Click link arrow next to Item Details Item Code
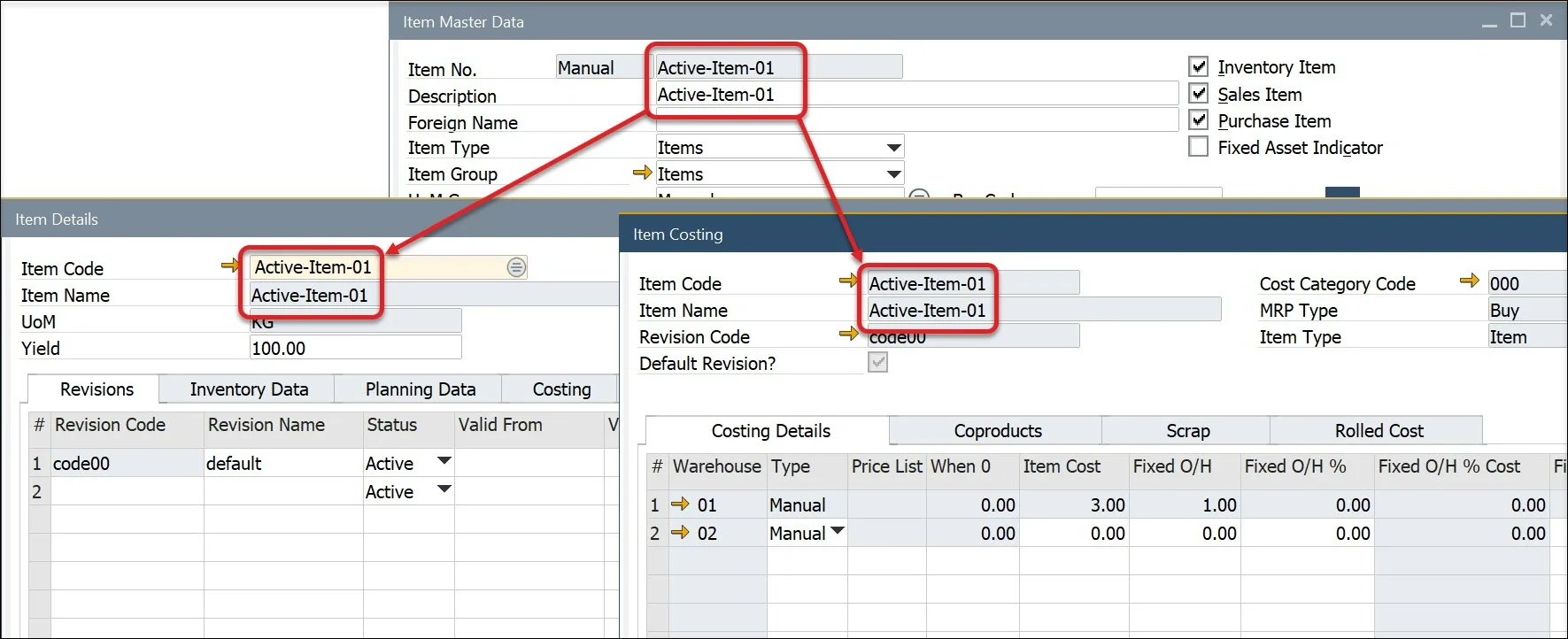This screenshot has width=1568, height=639. pos(230,266)
